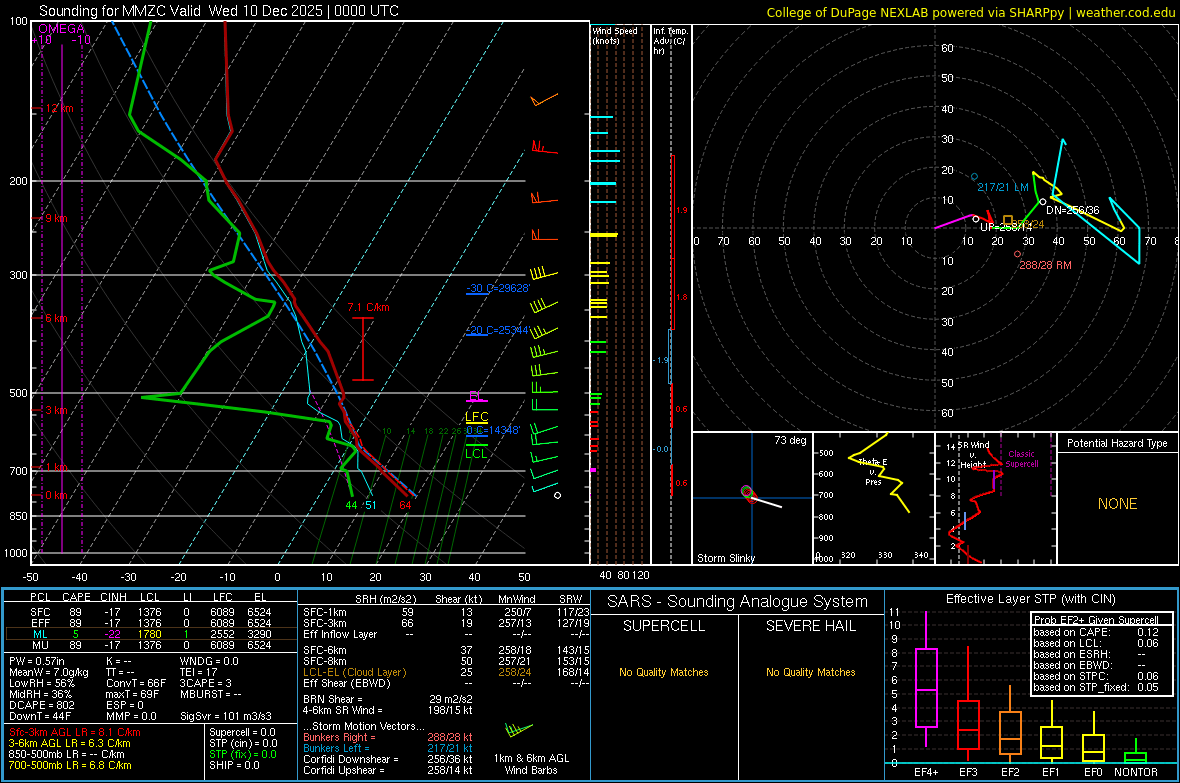This screenshot has width=1180, height=783.
Task: Select the SEVERE HAIL analogue column header
Action: point(810,626)
